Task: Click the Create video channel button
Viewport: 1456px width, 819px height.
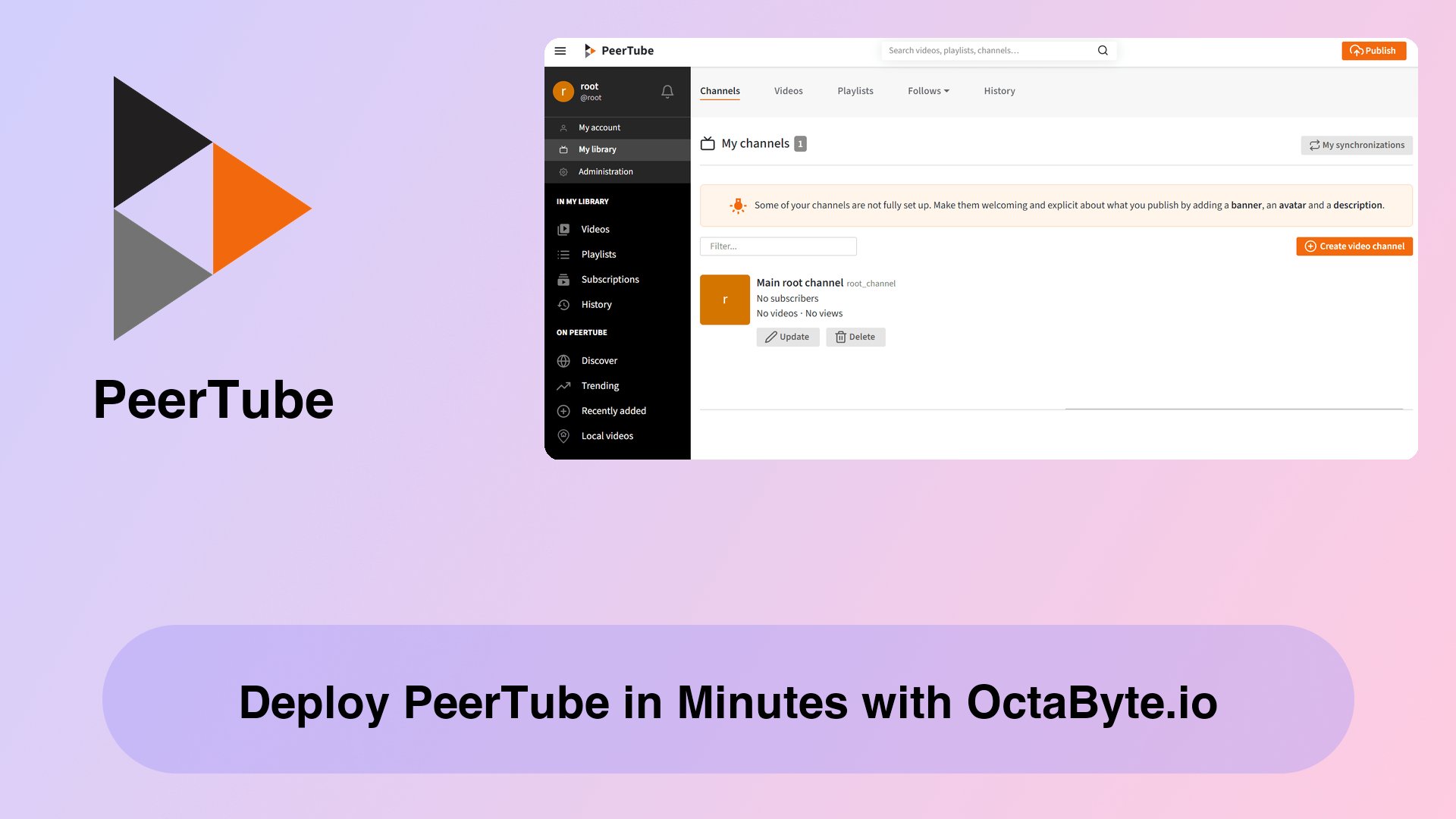Action: coord(1354,246)
